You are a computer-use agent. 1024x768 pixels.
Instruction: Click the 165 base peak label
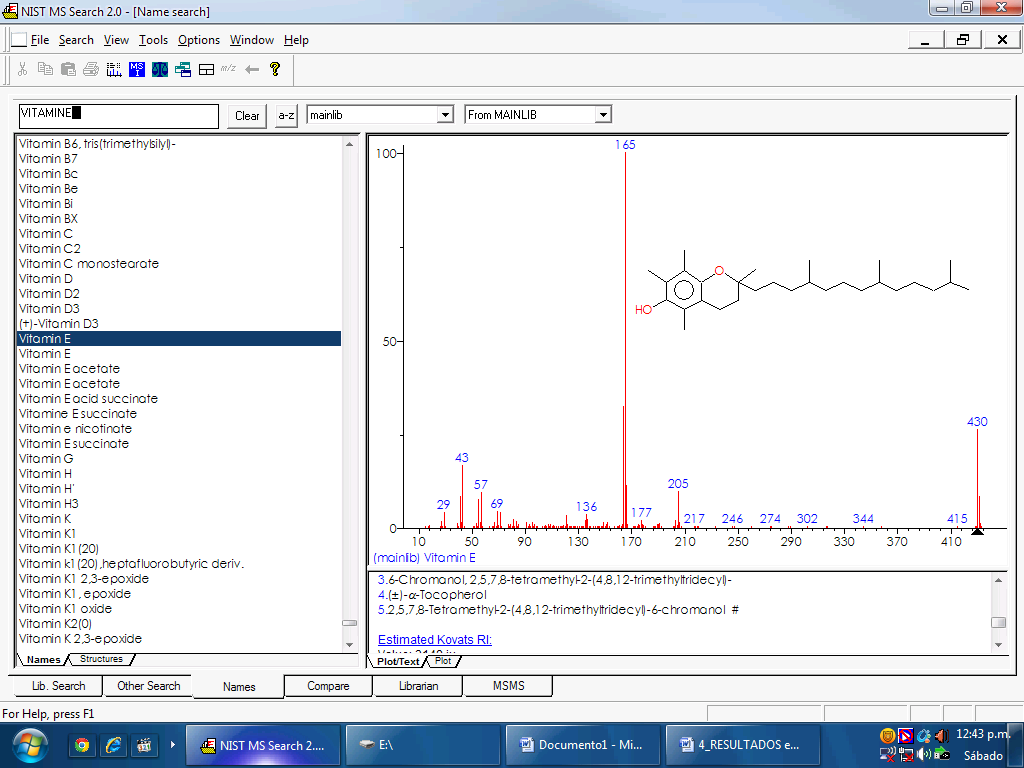coord(625,144)
